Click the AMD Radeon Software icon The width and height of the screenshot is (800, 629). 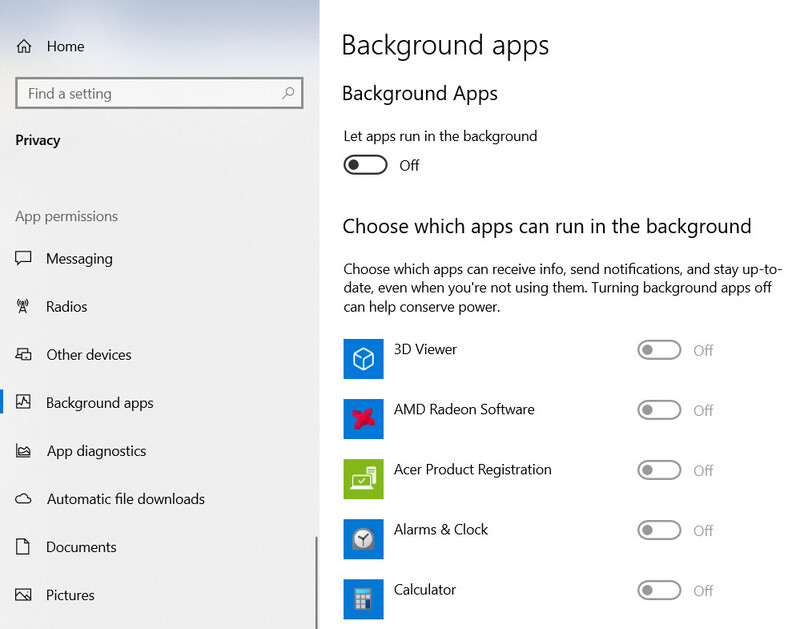coord(363,419)
